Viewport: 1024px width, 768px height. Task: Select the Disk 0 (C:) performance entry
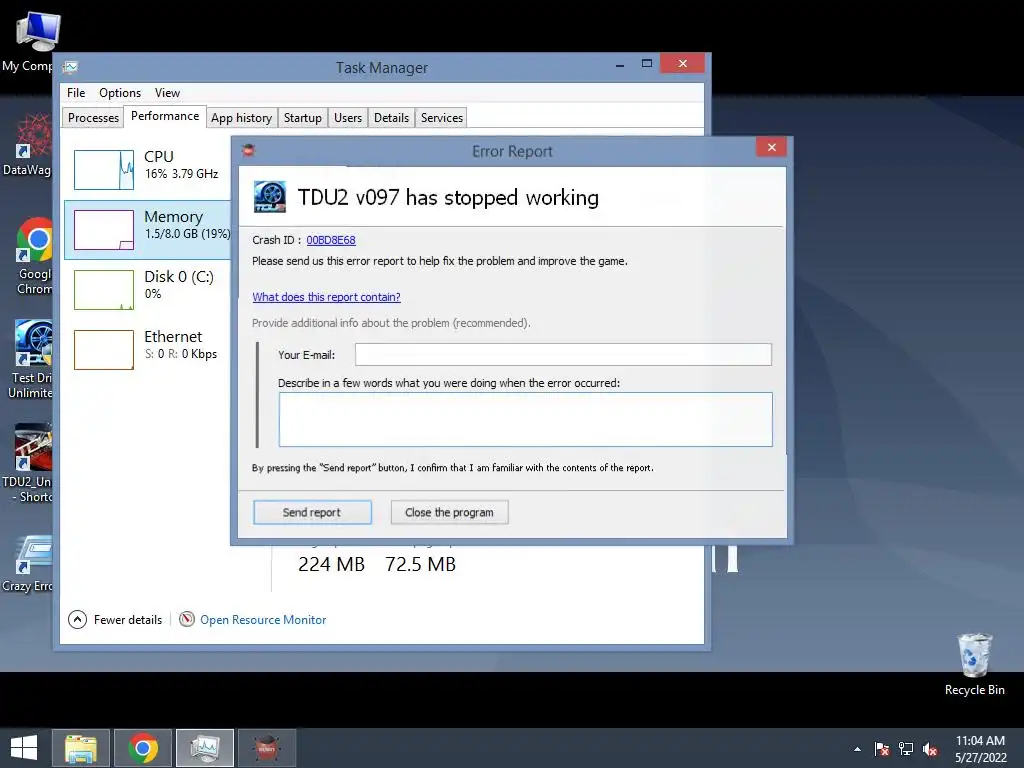[x=148, y=289]
